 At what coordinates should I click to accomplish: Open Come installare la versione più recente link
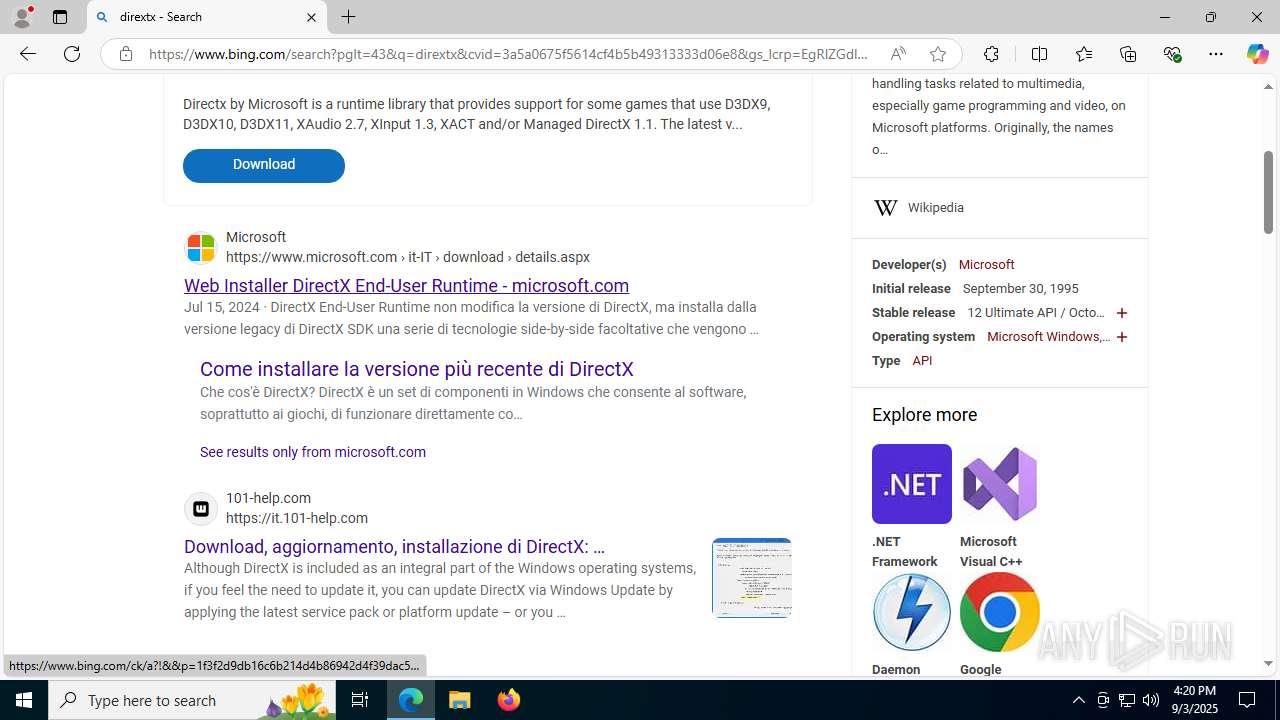[417, 369]
